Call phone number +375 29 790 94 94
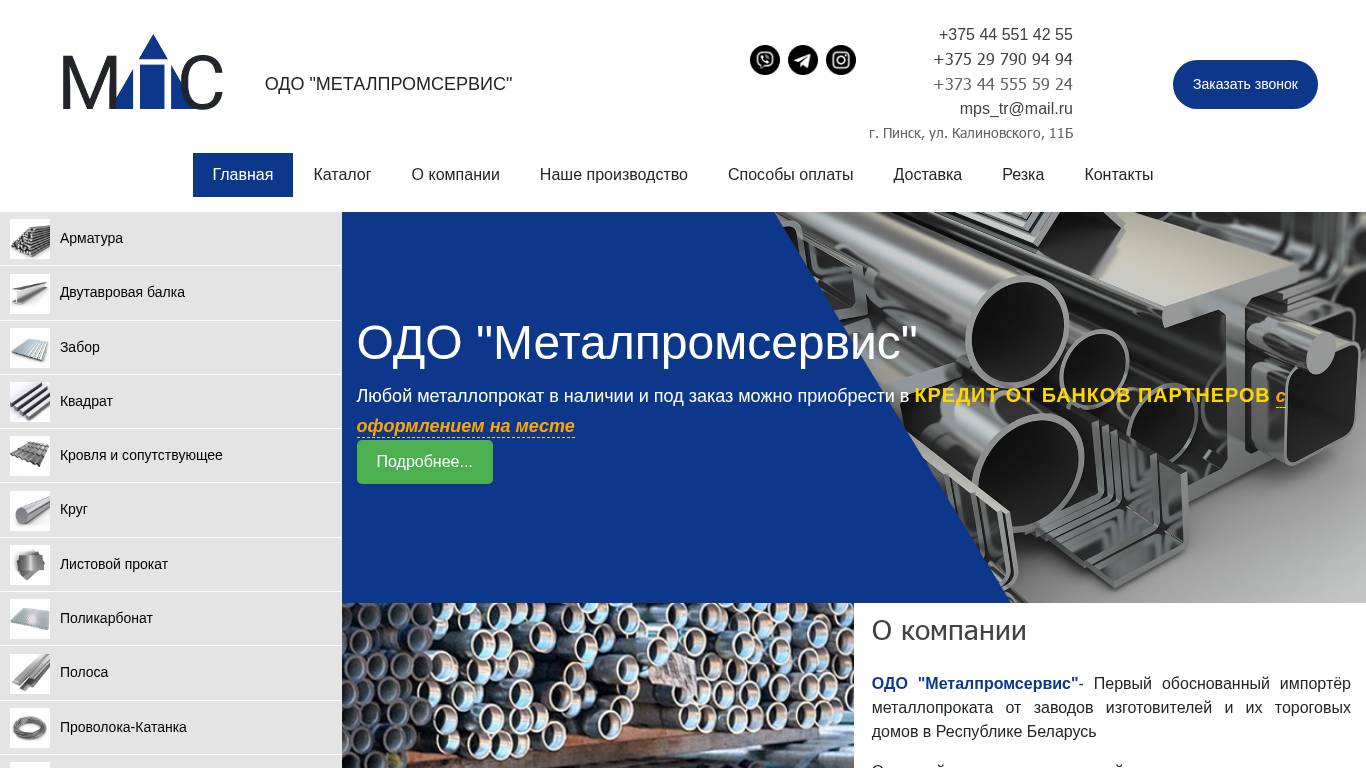The image size is (1366, 768). pyautogui.click(x=1003, y=60)
